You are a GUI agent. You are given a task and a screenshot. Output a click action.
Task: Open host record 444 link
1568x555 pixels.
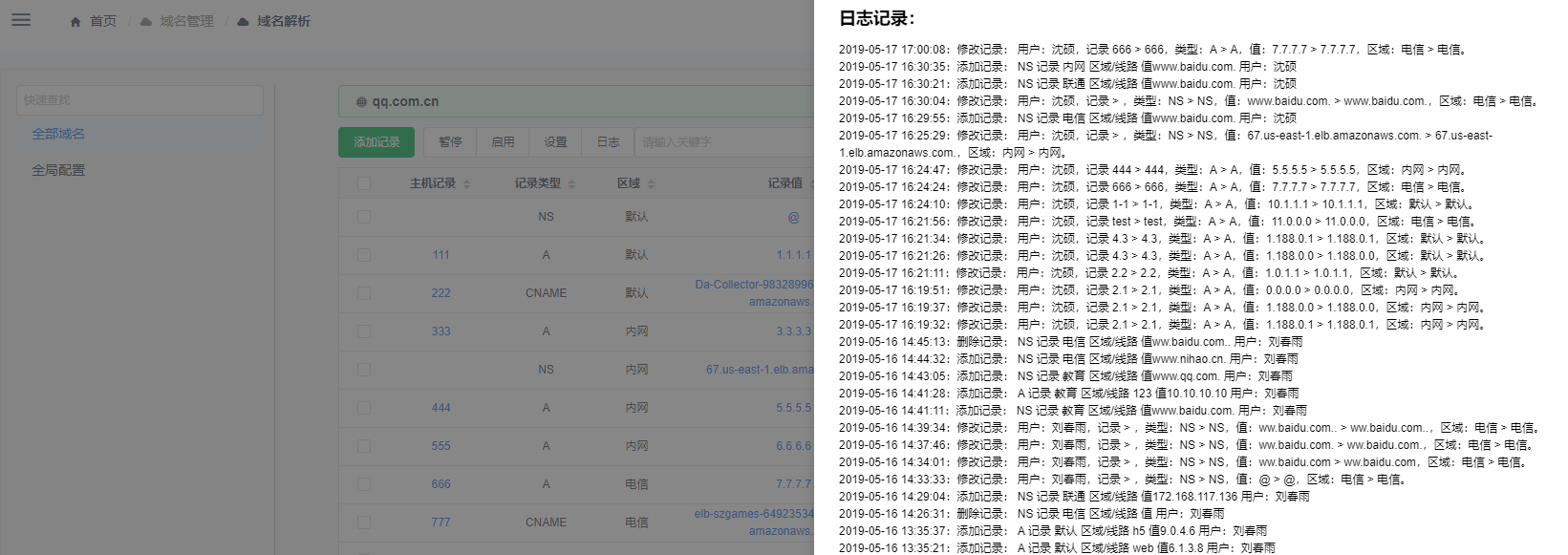440,408
